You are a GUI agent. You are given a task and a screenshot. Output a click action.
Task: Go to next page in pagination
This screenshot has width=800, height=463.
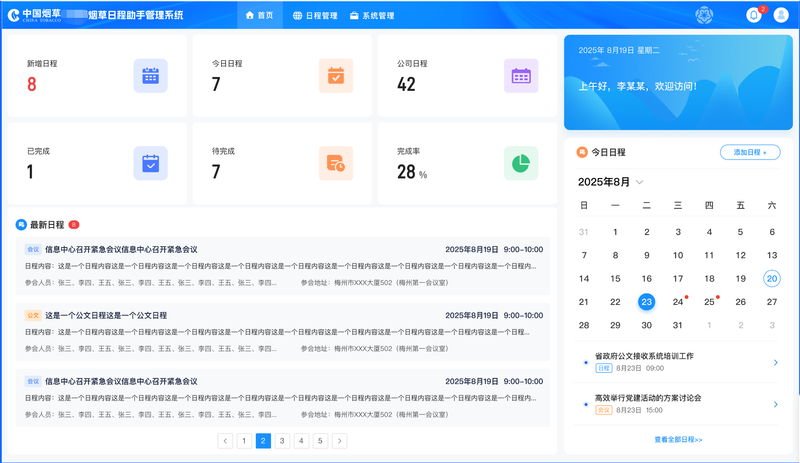pyautogui.click(x=340, y=441)
